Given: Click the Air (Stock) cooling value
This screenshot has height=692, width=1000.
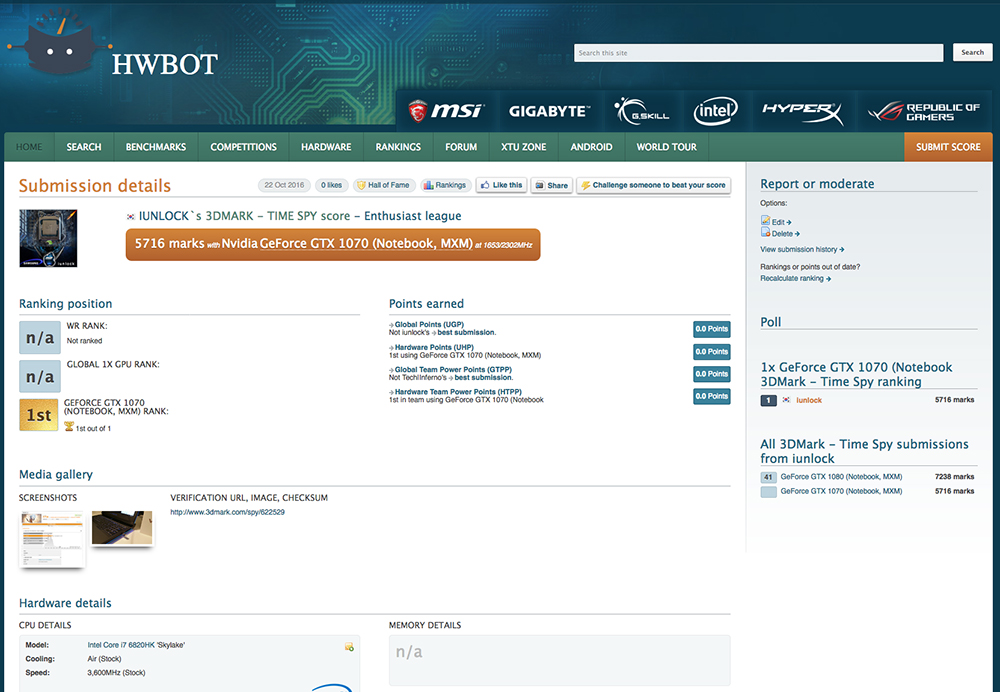Looking at the screenshot, I should click(104, 659).
